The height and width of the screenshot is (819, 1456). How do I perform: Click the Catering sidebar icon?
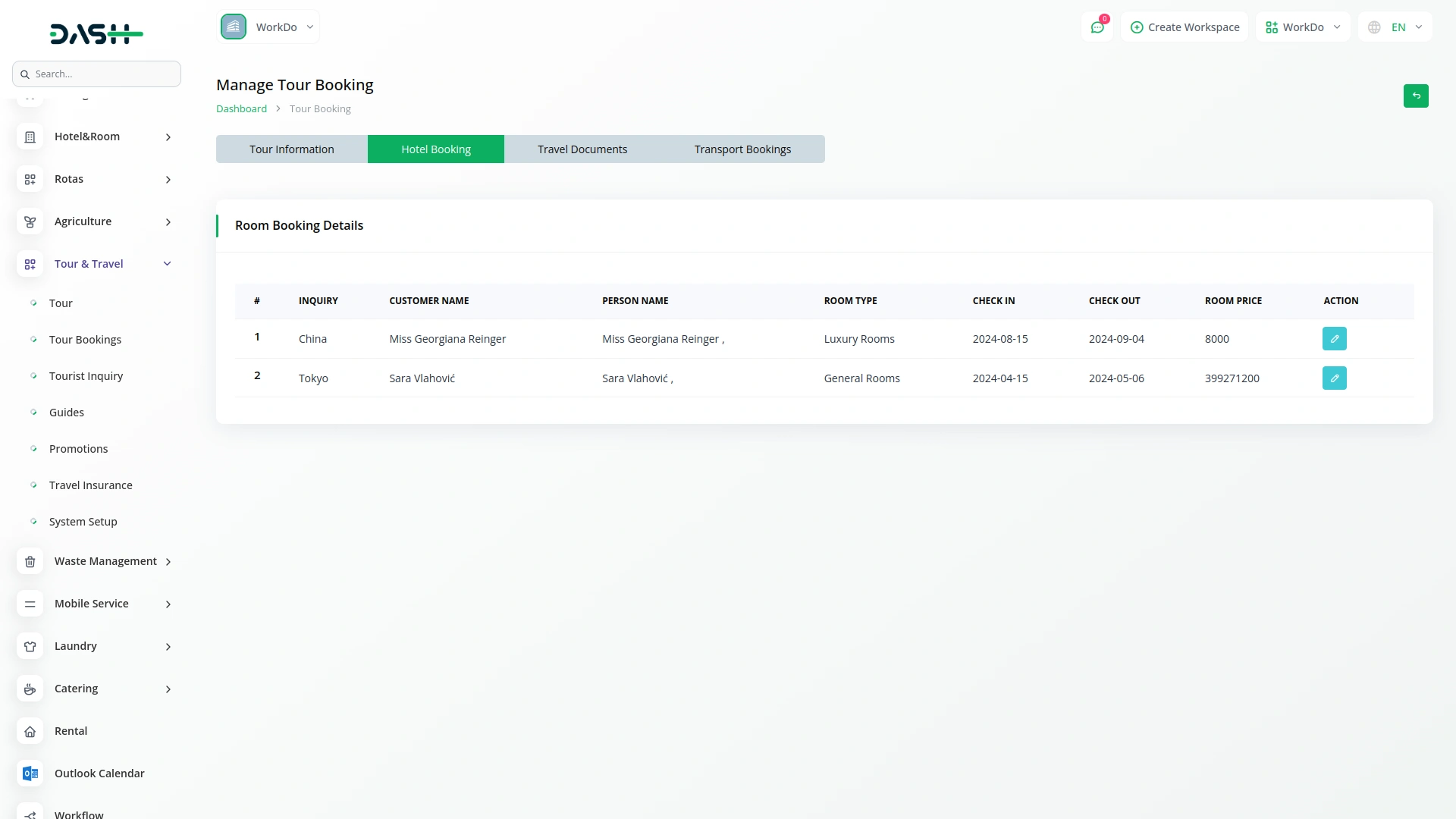pyautogui.click(x=30, y=689)
